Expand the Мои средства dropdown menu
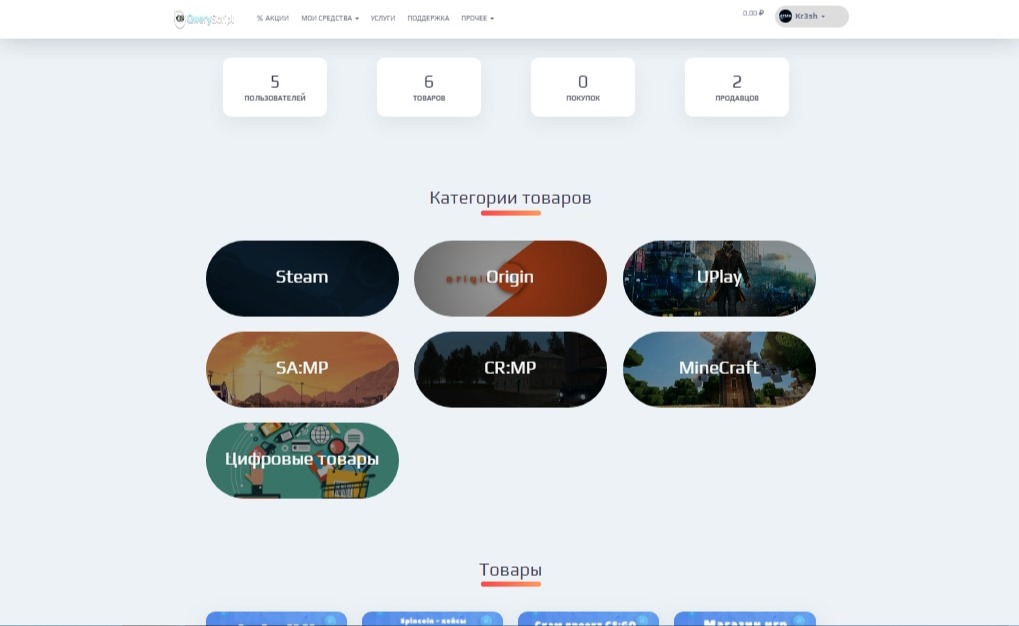 coord(329,18)
